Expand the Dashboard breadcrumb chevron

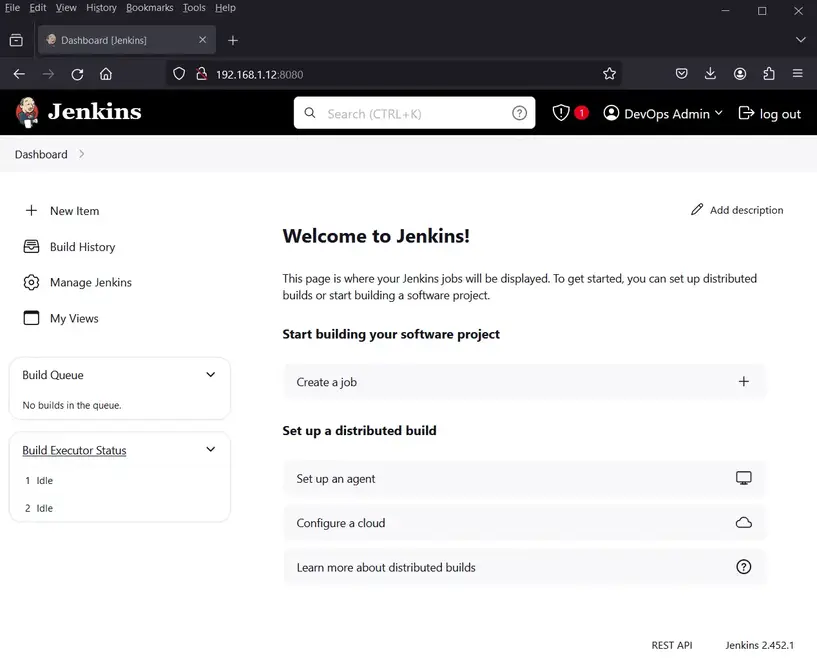pyautogui.click(x=81, y=155)
